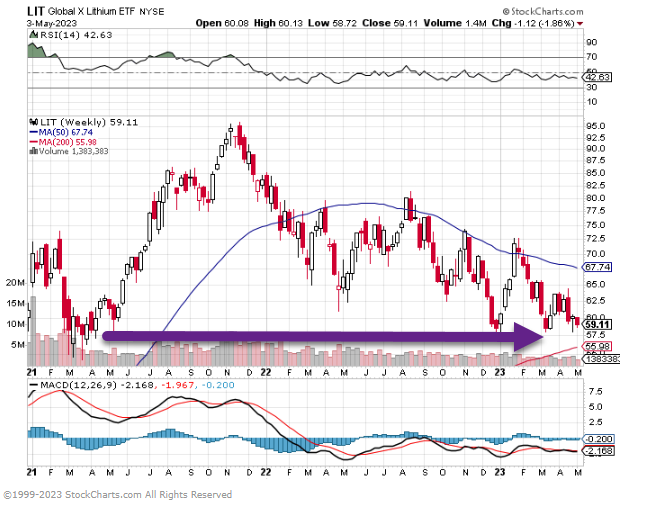Image resolution: width=652 pixels, height=509 pixels.
Task: Click the 82.5 price axis label
Action: tap(595, 185)
